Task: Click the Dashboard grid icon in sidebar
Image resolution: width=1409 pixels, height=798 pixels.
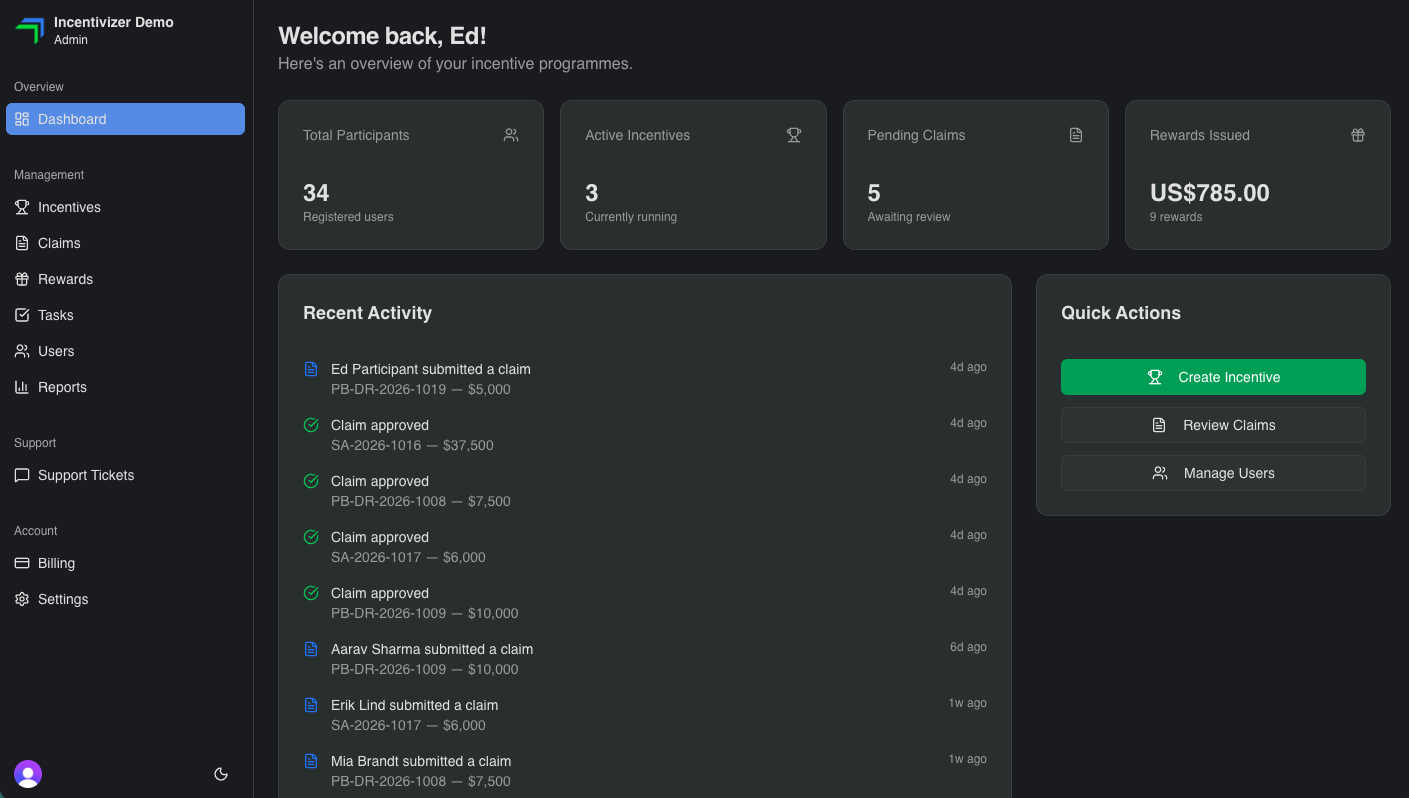Action: pos(22,119)
